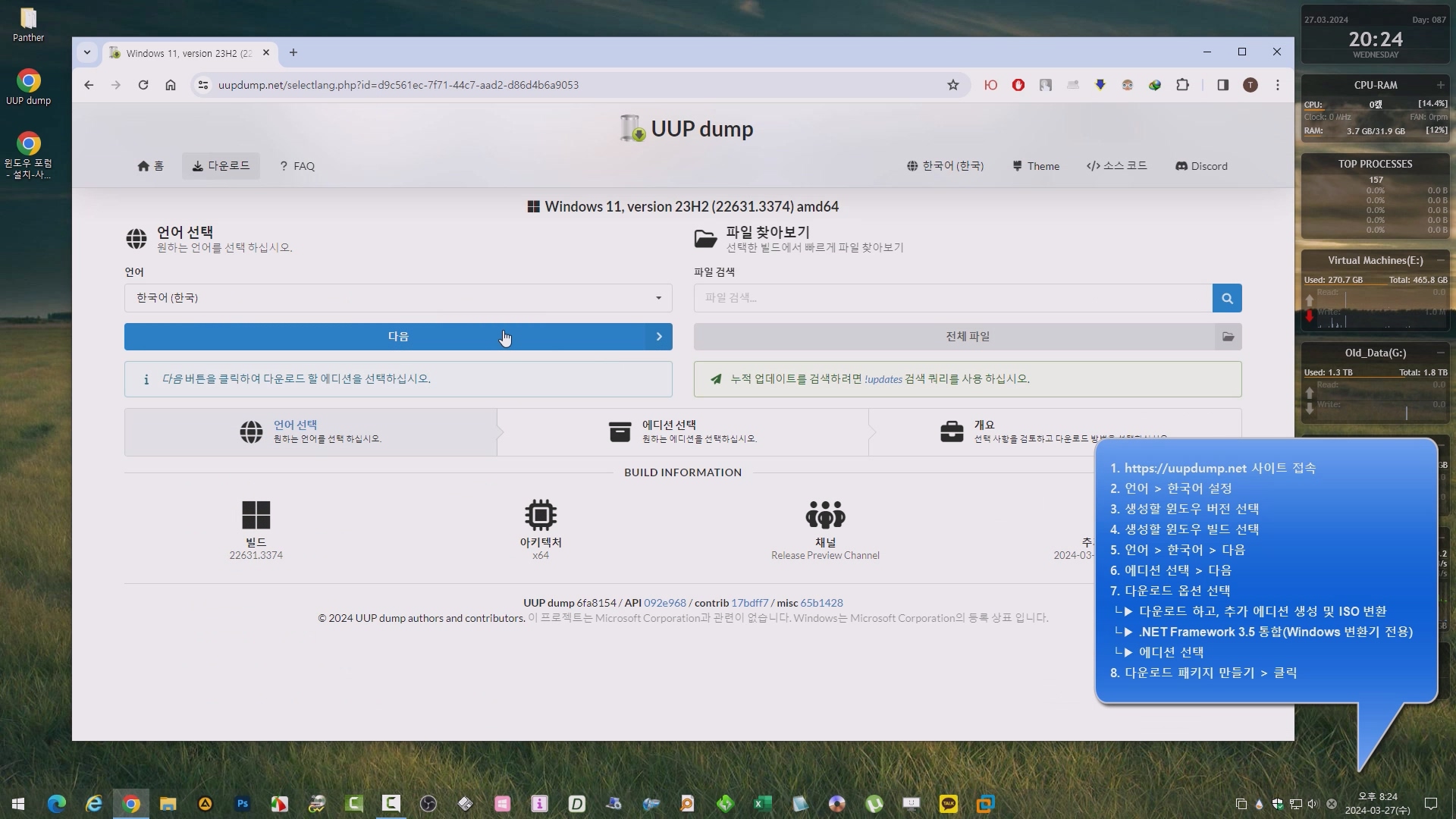This screenshot has width=1456, height=819.
Task: Open Chrome three-dot menu
Action: point(1278,85)
